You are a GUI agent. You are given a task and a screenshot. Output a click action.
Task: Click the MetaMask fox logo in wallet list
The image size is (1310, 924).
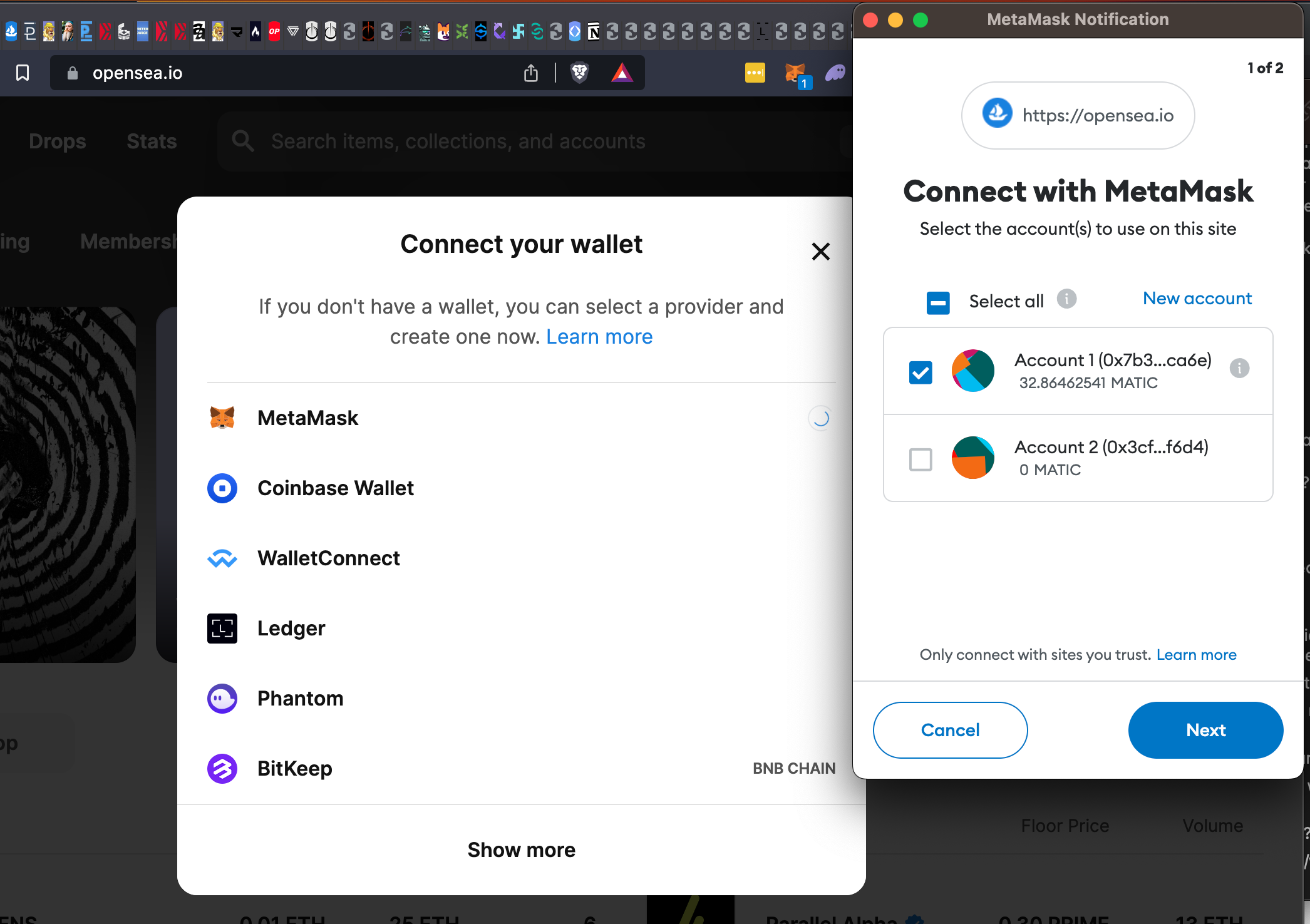(222, 418)
